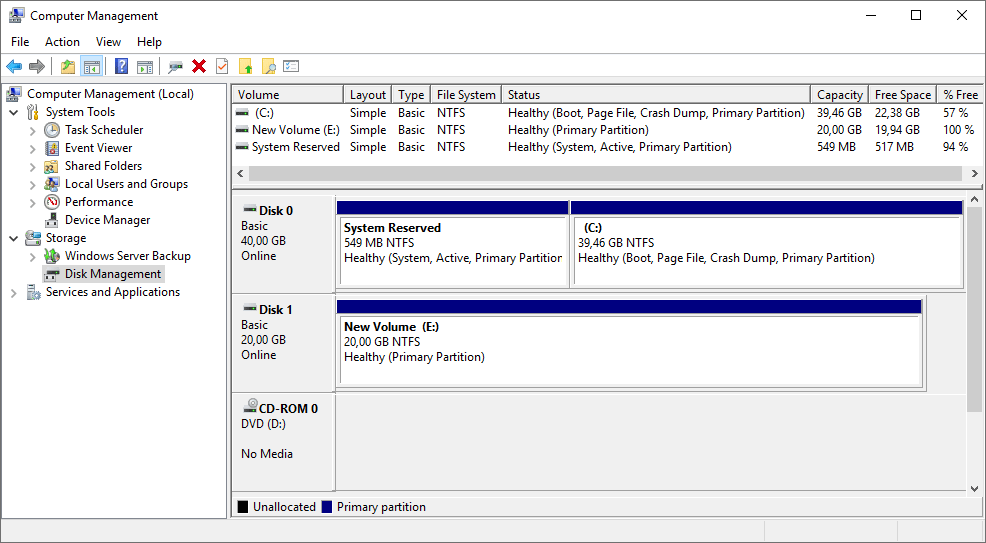Toggle Show/Hide Console Tree toolbar icon

92,66
